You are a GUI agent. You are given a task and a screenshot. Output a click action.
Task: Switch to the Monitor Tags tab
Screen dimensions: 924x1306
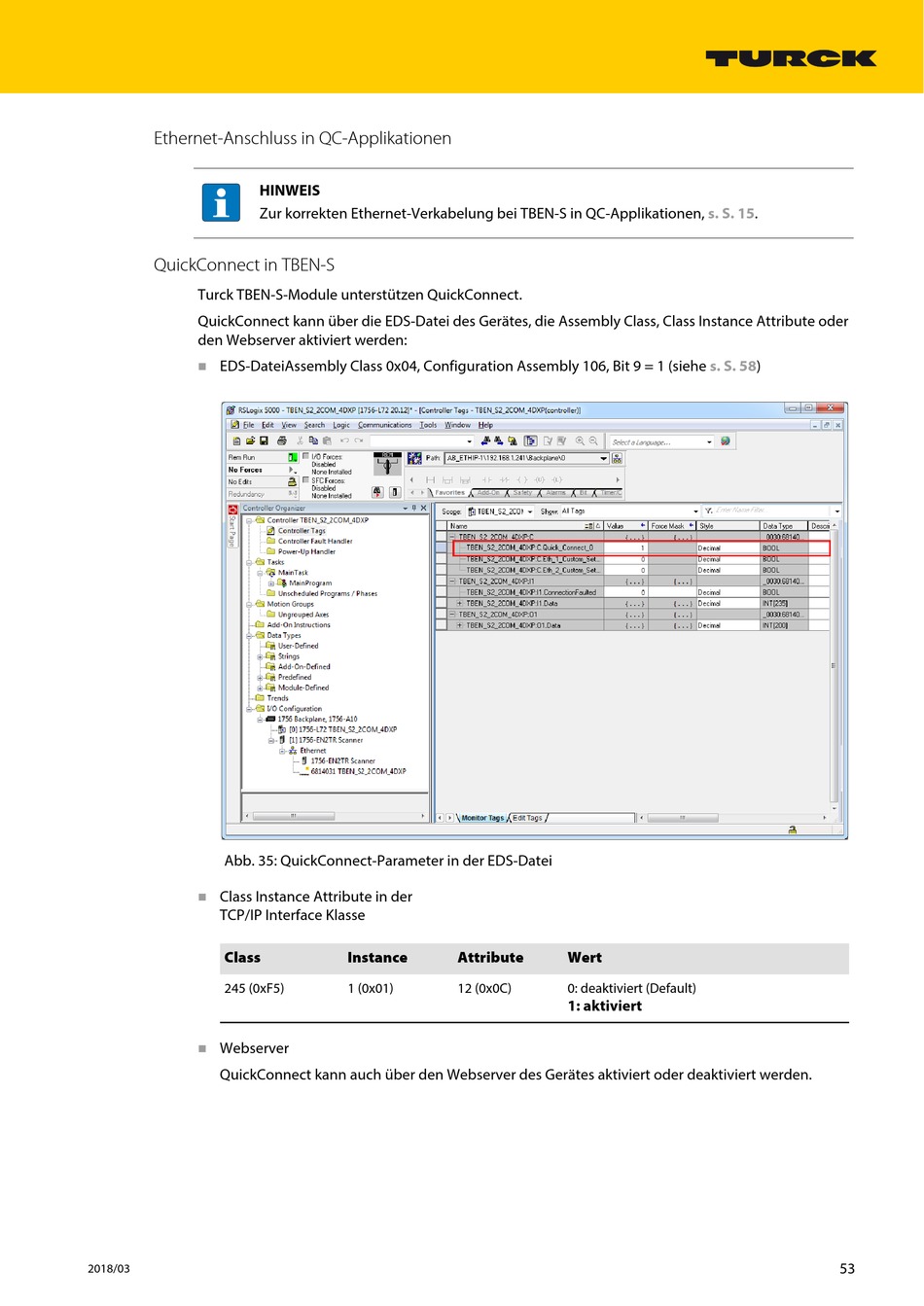click(x=482, y=818)
